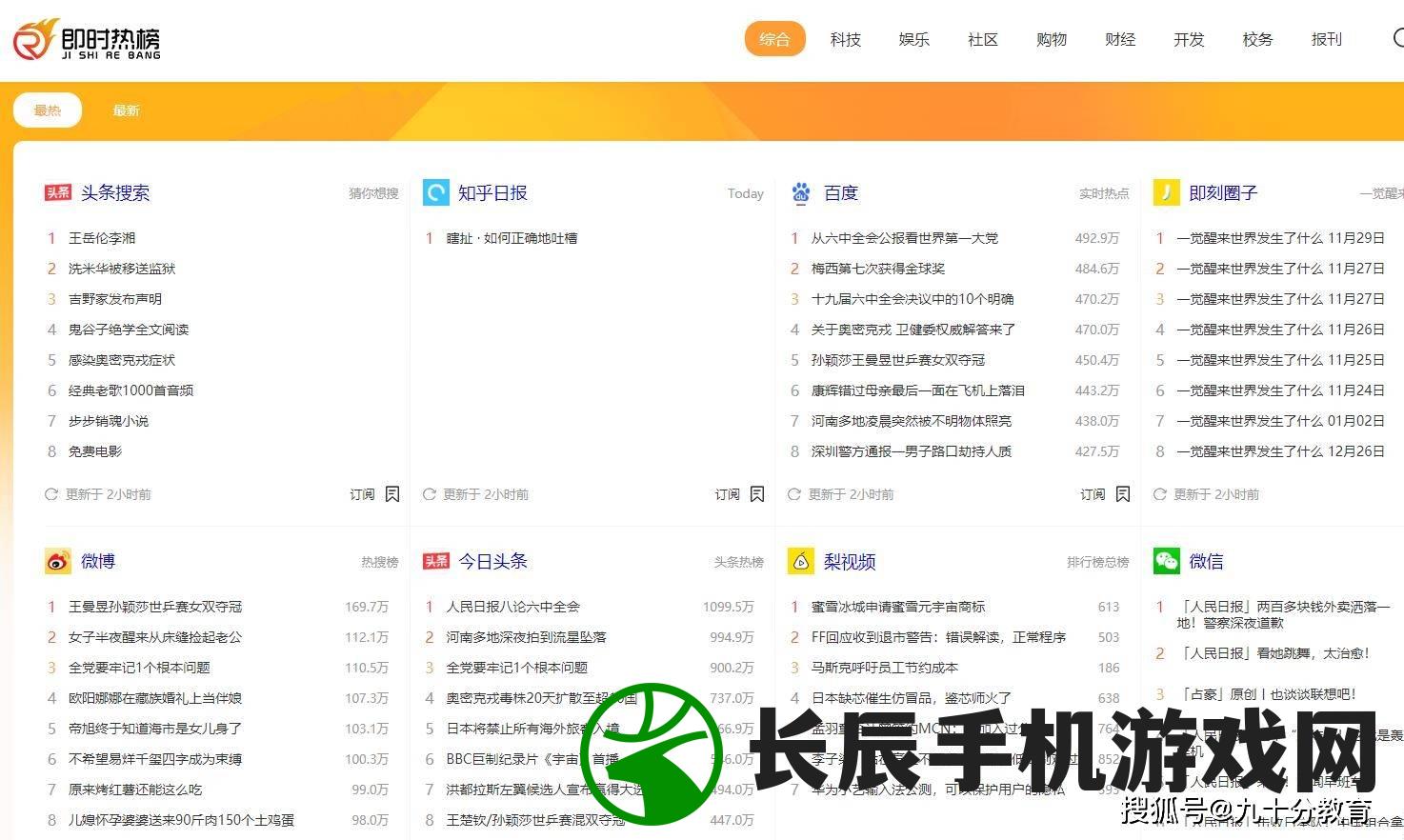
Task: Click the 今日头条 source icon
Action: coord(436,561)
